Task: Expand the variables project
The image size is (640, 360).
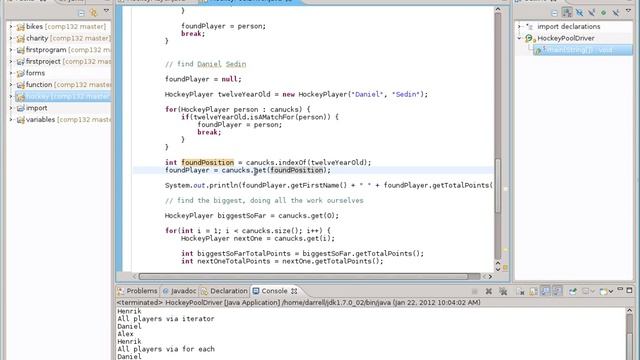Action: pos(11,120)
